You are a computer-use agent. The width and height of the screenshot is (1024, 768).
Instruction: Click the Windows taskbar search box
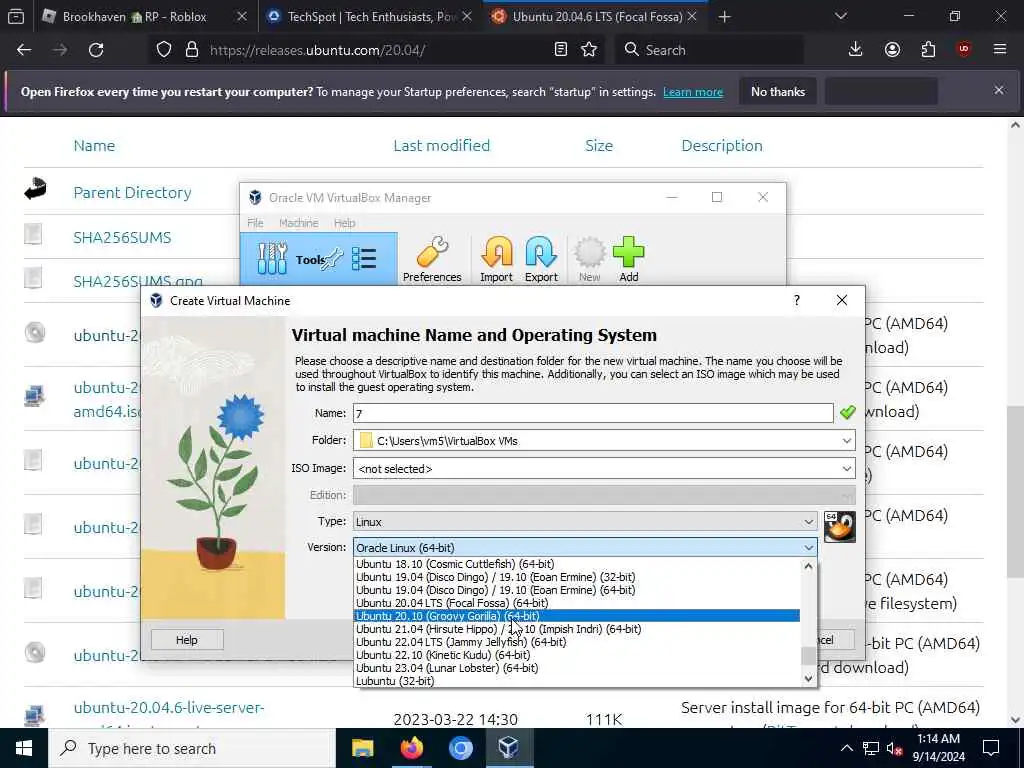pos(192,748)
